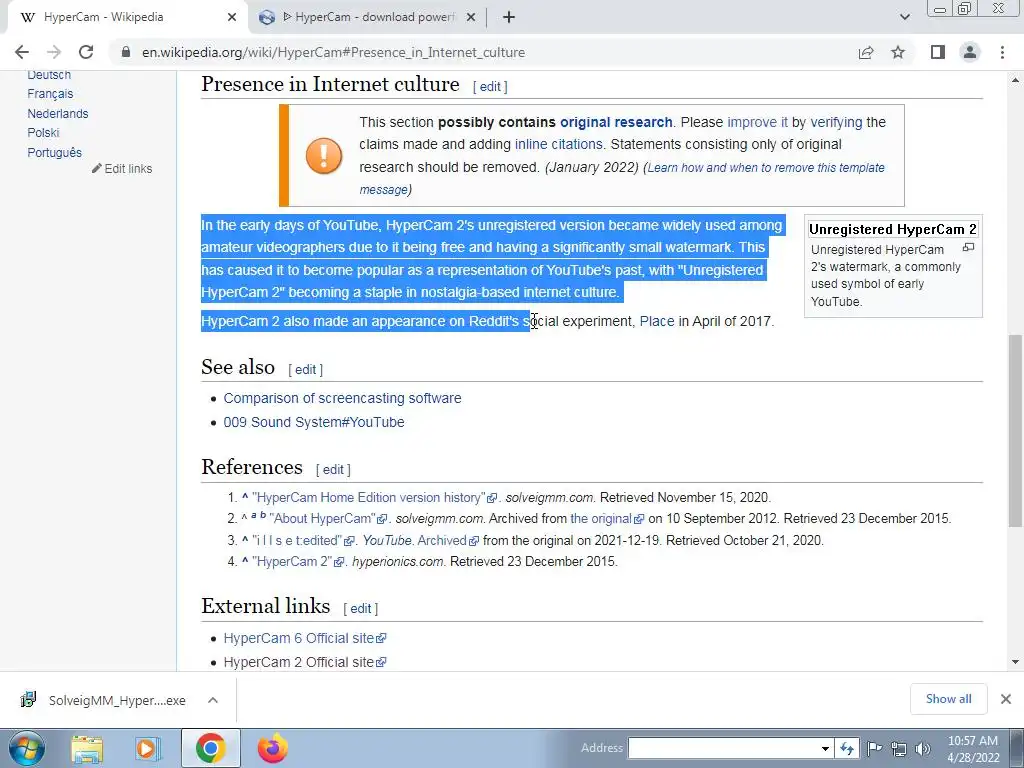Select Nederlands language link
The width and height of the screenshot is (1024, 768).
pyautogui.click(x=57, y=114)
